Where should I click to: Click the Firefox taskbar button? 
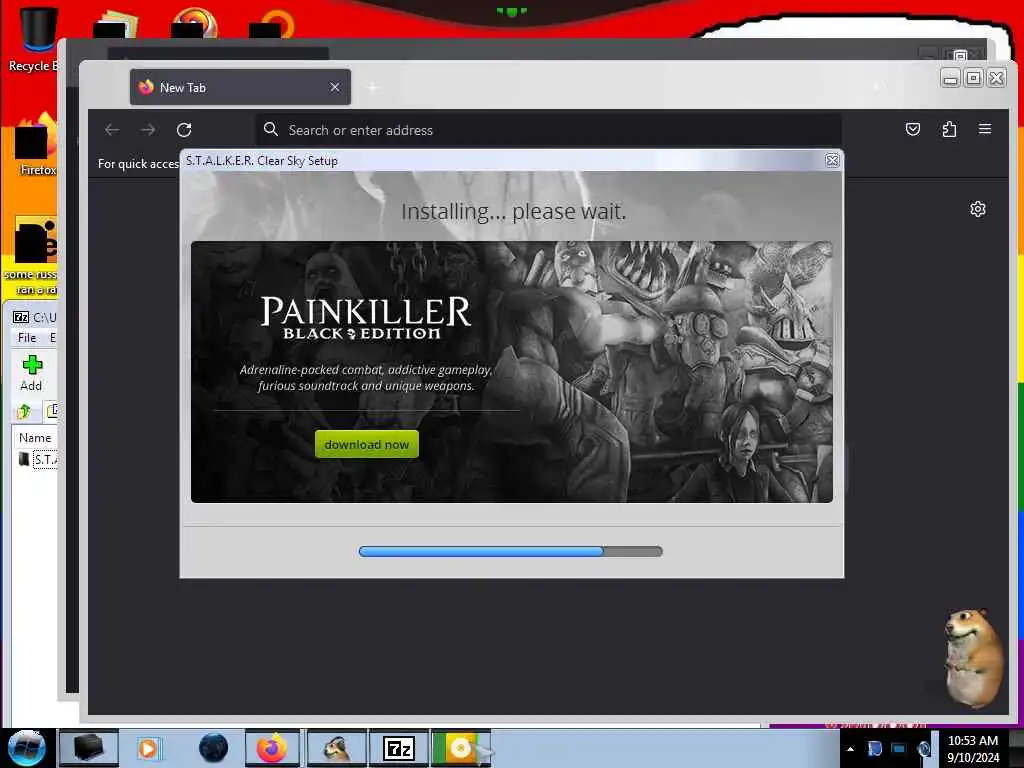(272, 748)
